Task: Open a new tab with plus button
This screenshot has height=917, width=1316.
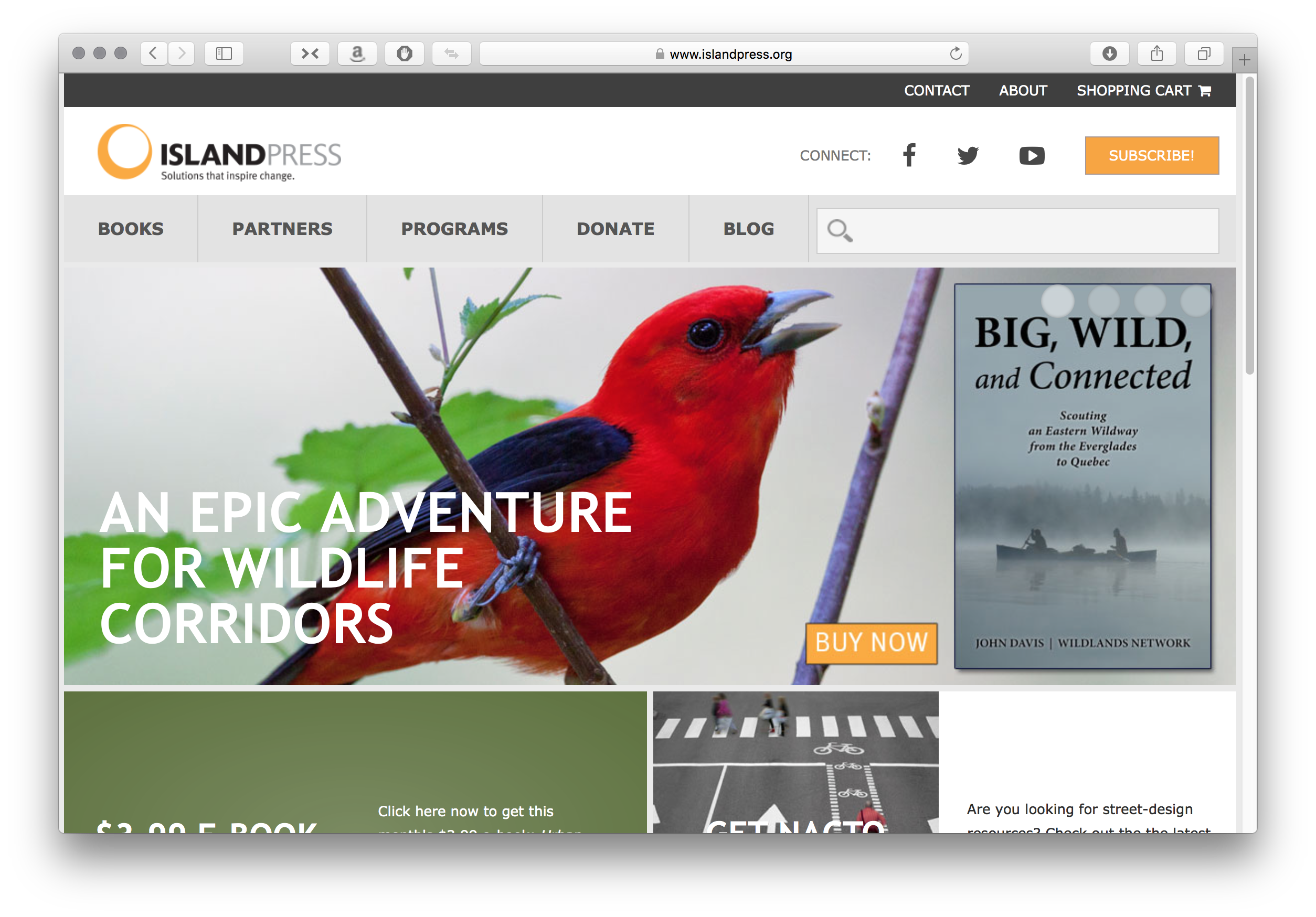Action: point(1244,60)
